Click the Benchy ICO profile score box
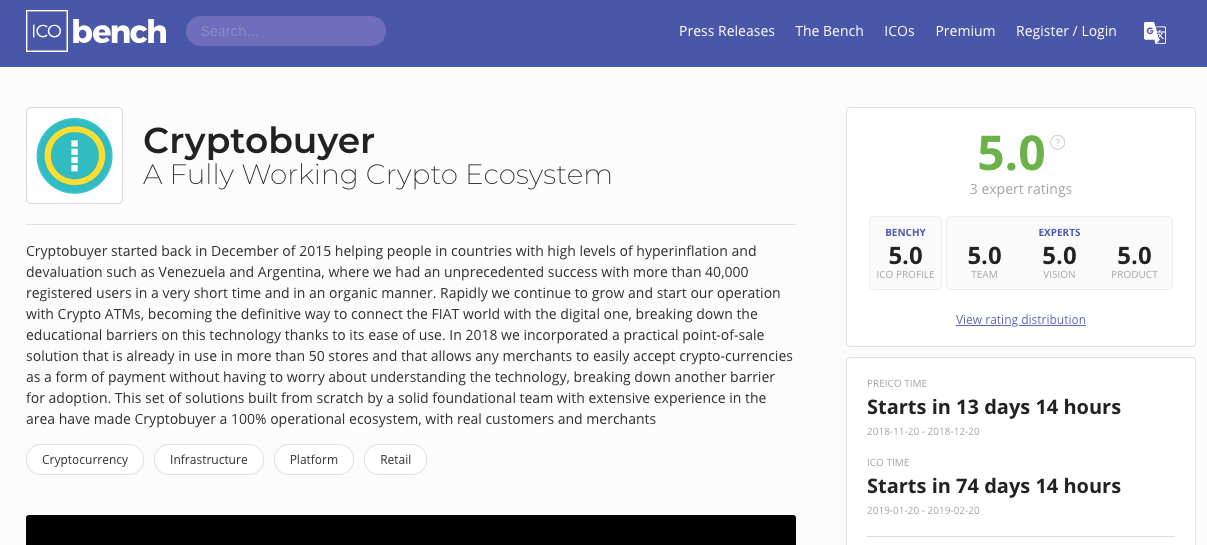Viewport: 1207px width, 545px height. pyautogui.click(x=906, y=253)
